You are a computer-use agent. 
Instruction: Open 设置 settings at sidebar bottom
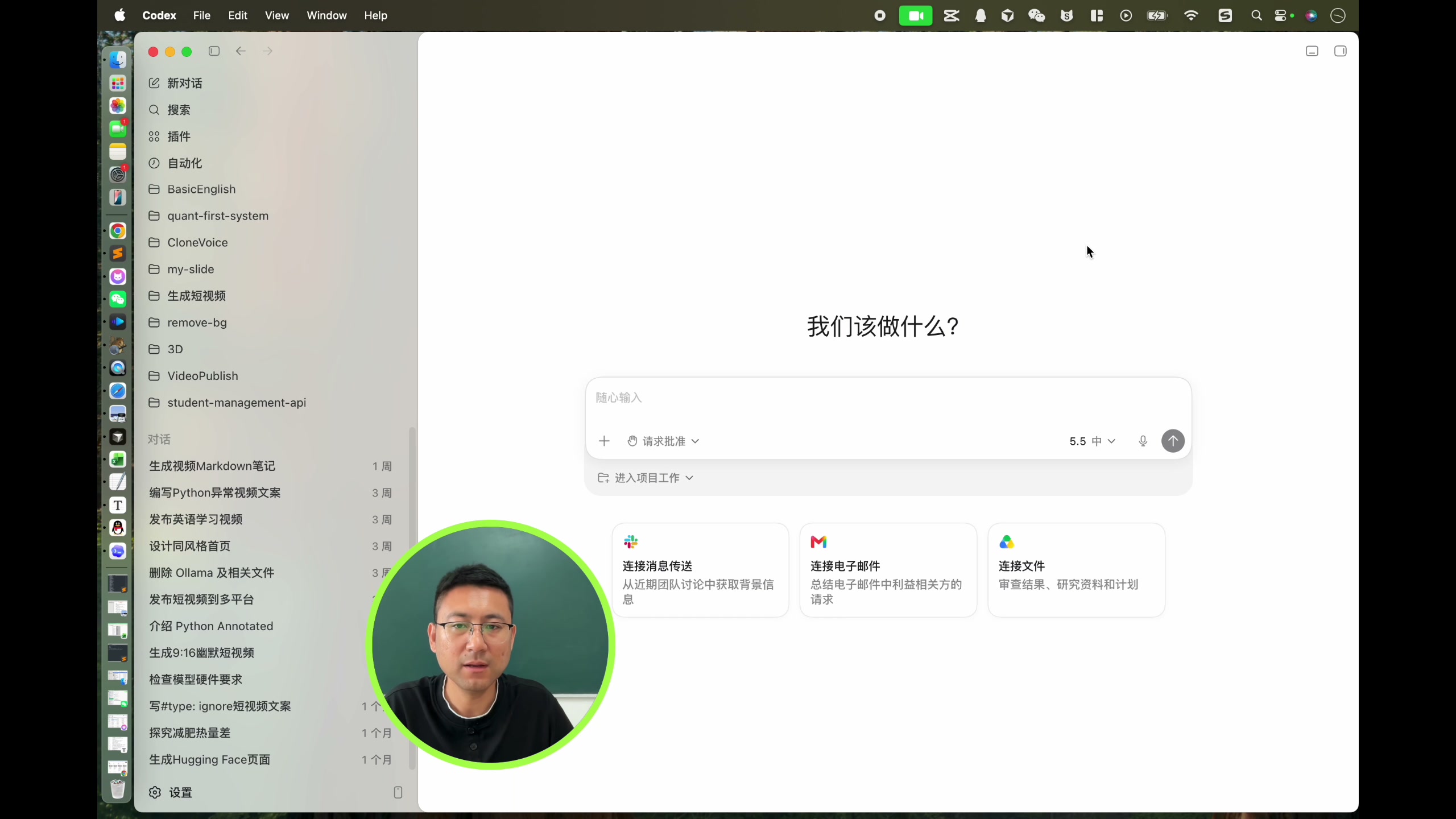coord(171,793)
